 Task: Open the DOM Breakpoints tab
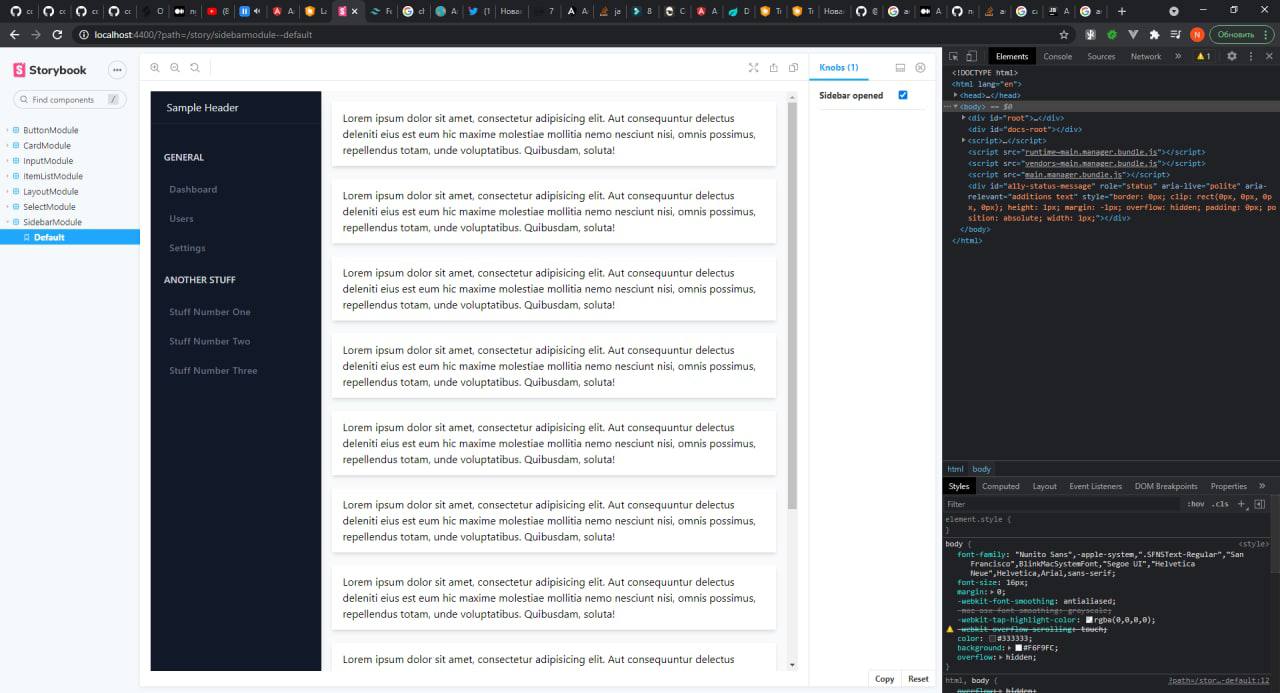pyautogui.click(x=1166, y=486)
